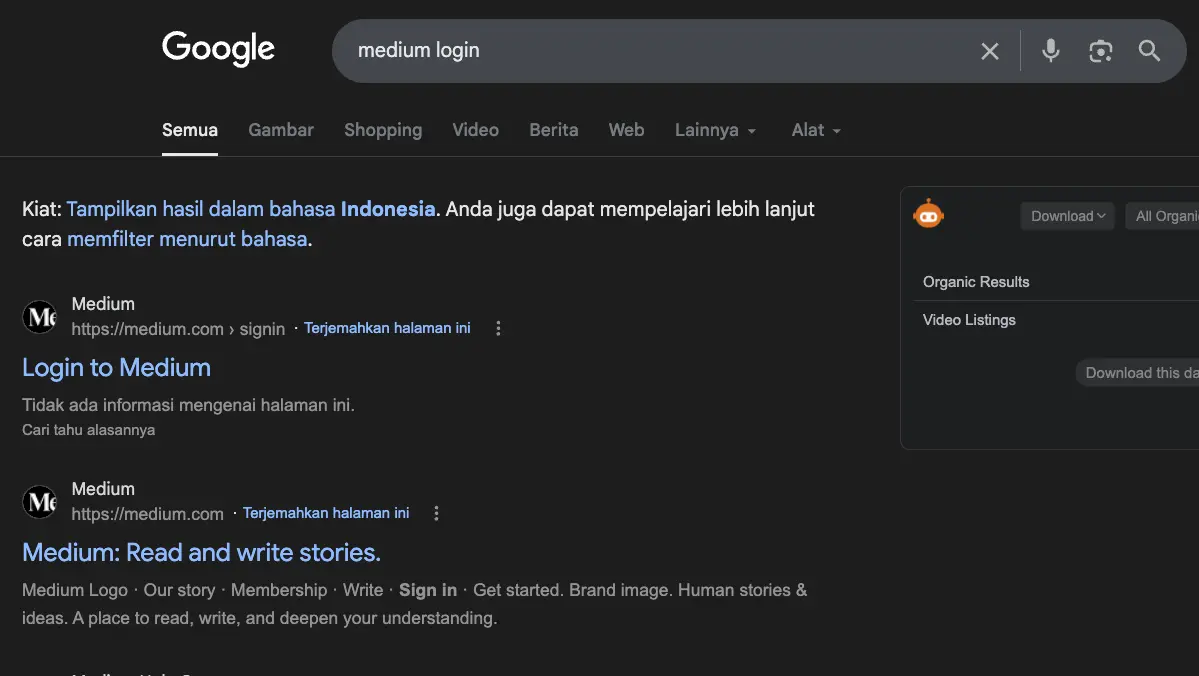Viewport: 1199px width, 676px height.
Task: Select Video Listings in extension panel
Action: (969, 320)
